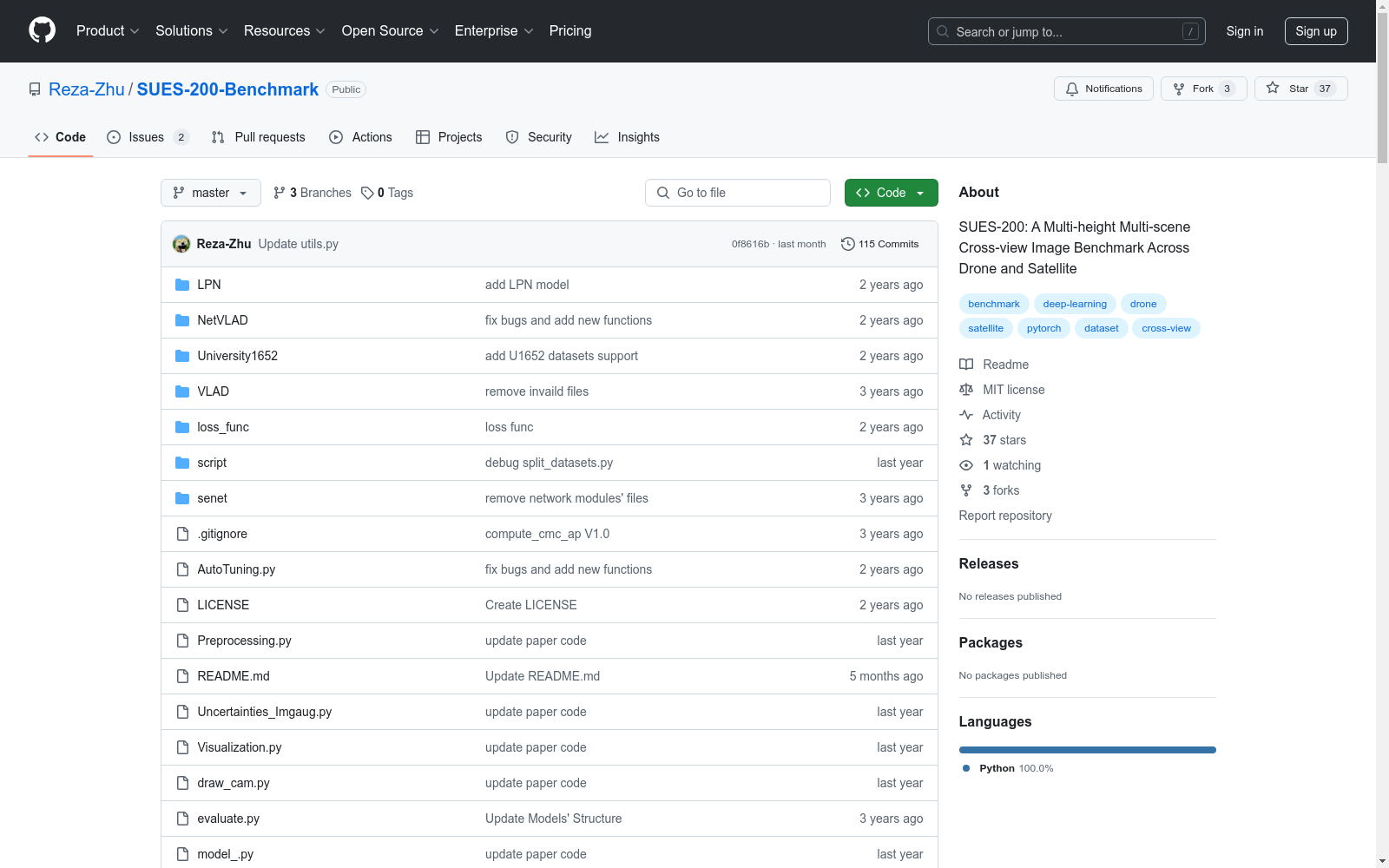This screenshot has width=1389, height=868.
Task: Open the LICENSE file
Action: (223, 605)
